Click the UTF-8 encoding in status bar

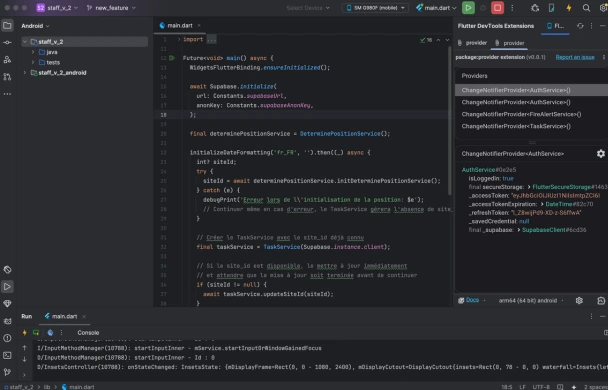point(541,387)
